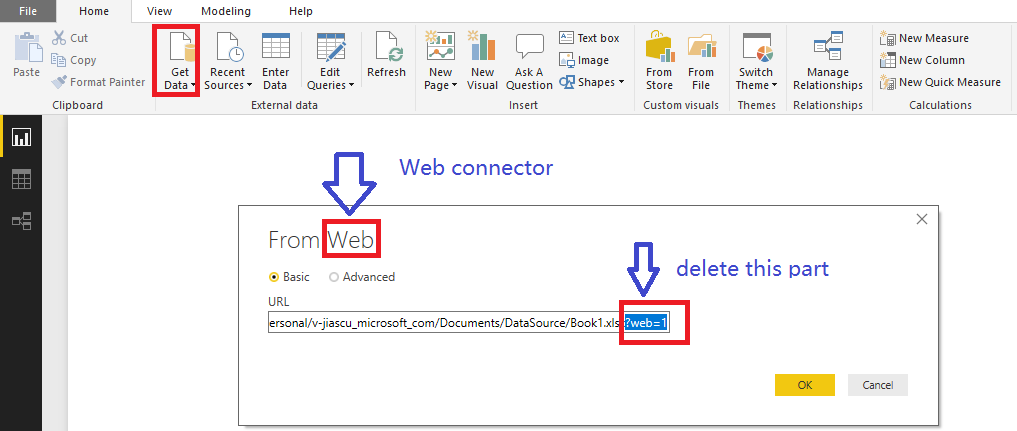Open the File menu tab
The width and height of the screenshot is (1017, 431).
(29, 11)
